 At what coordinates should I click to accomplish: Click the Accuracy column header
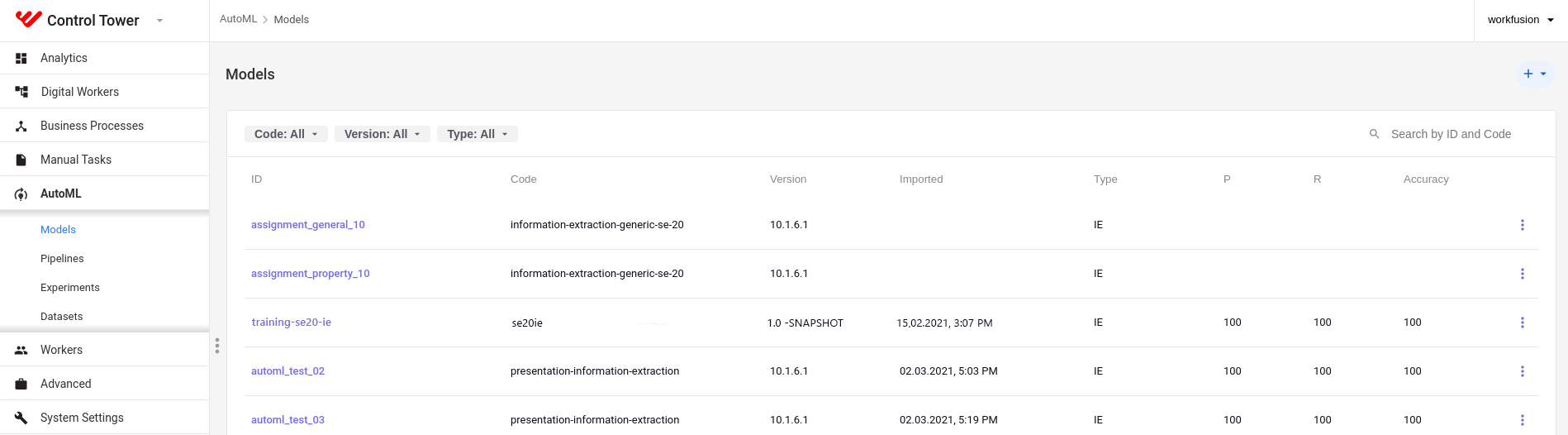(x=1426, y=179)
